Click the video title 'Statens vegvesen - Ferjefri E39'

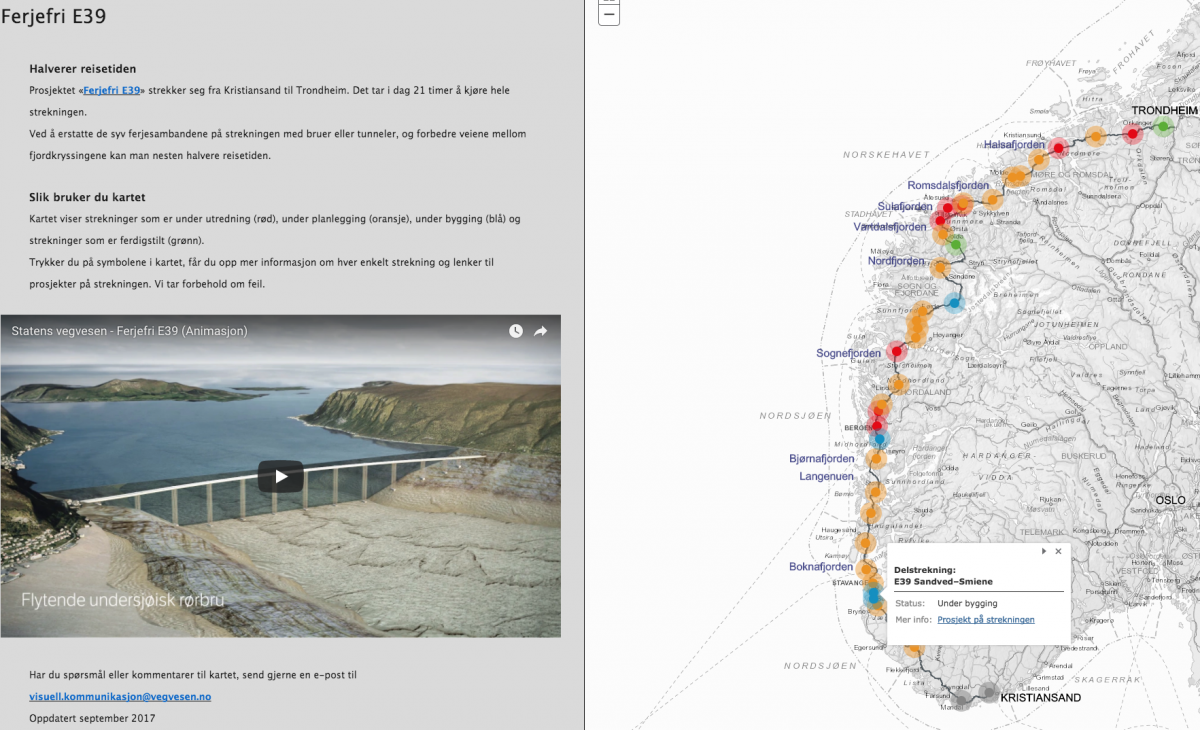click(x=129, y=331)
